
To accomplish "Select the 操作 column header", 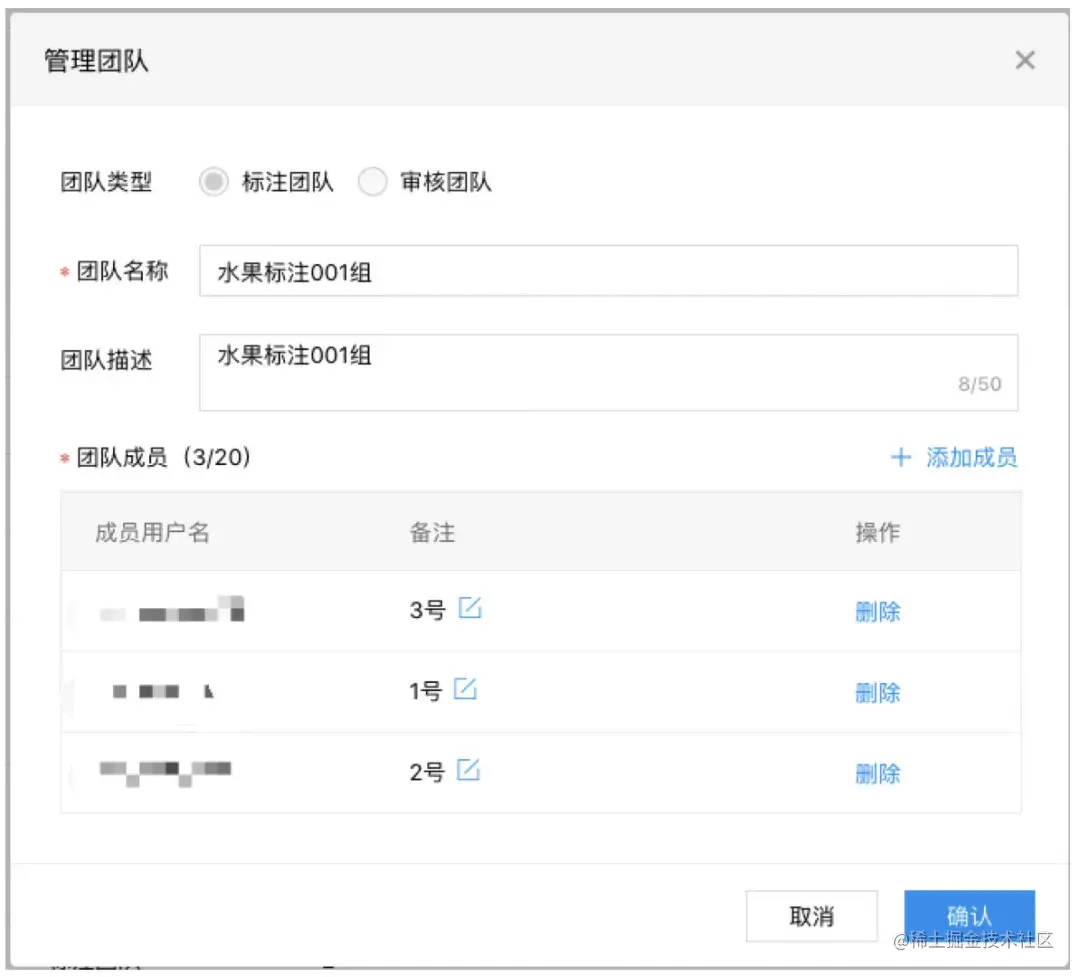I will pyautogui.click(x=878, y=532).
